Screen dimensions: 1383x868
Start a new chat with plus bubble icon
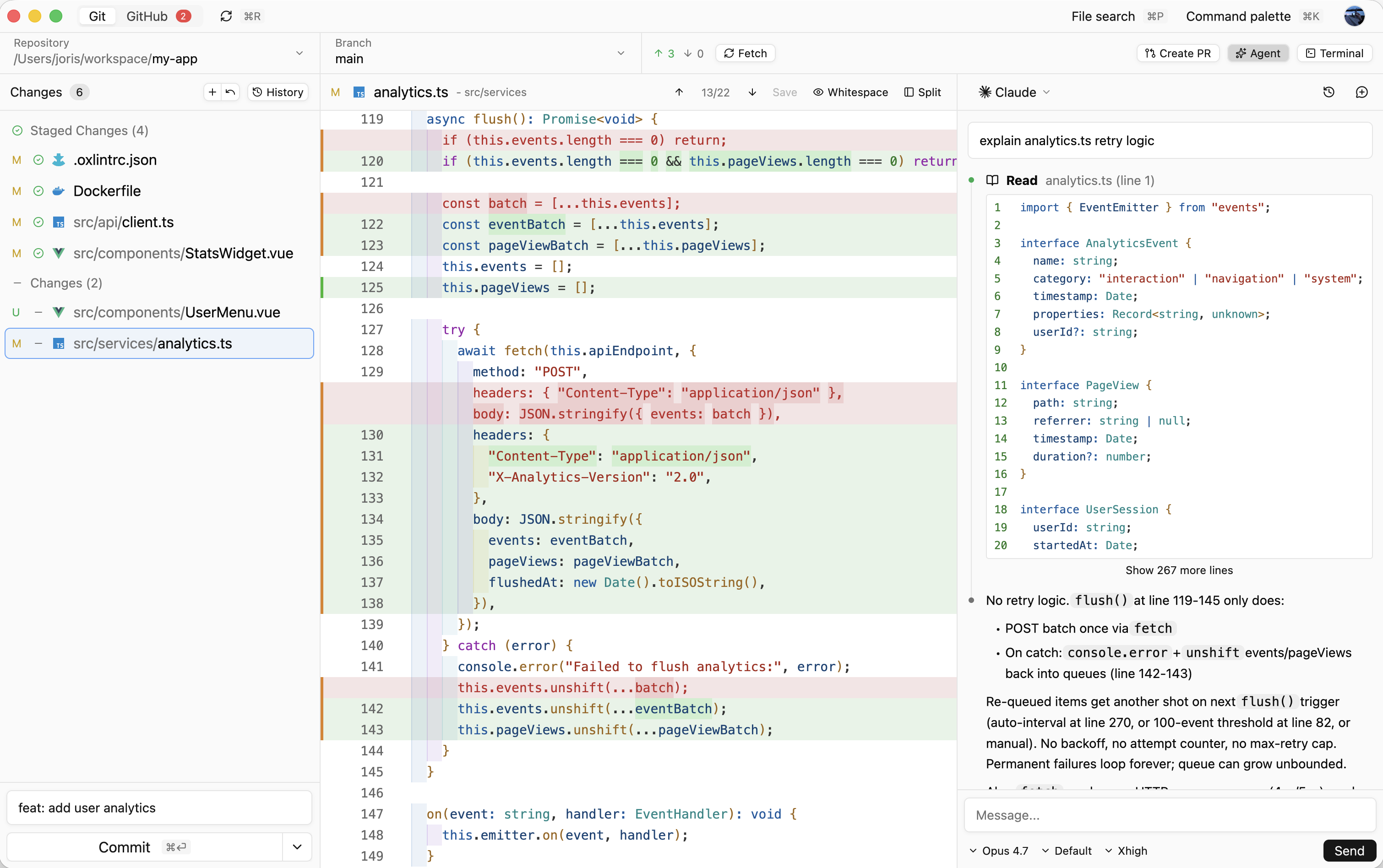1362,92
